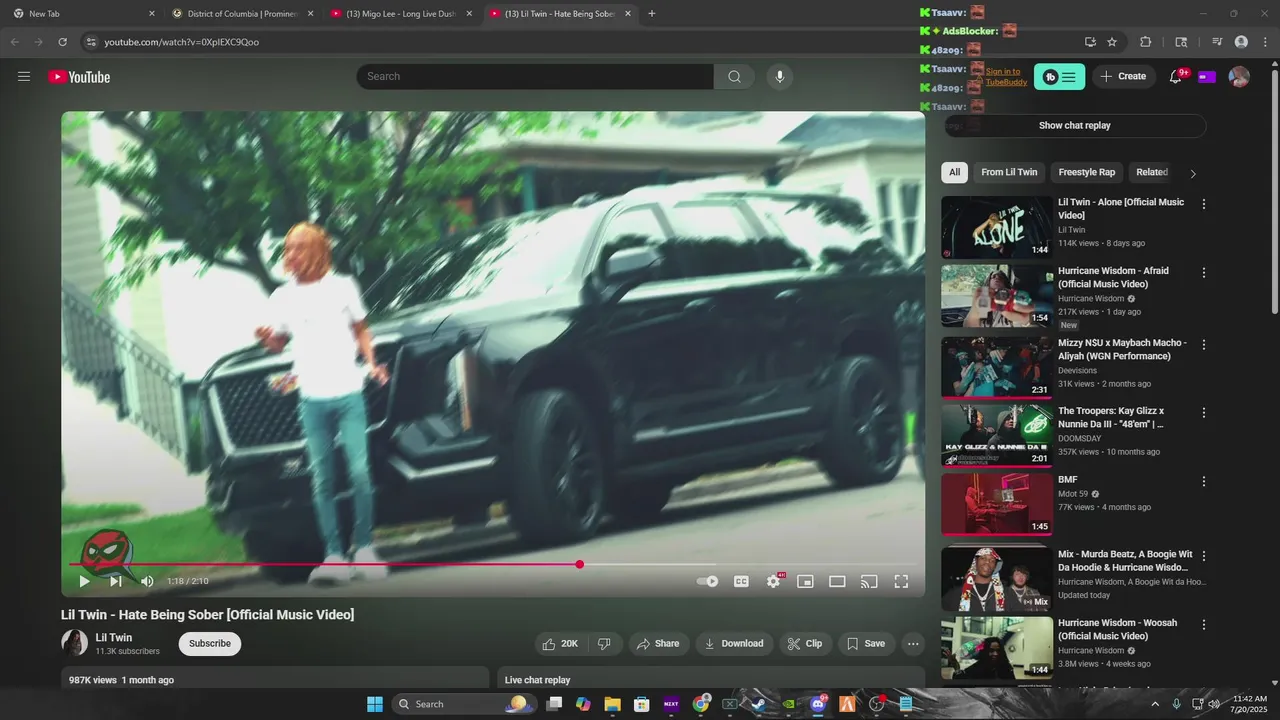The width and height of the screenshot is (1280, 720).
Task: Toggle the autoplay switch in player
Action: click(x=708, y=581)
